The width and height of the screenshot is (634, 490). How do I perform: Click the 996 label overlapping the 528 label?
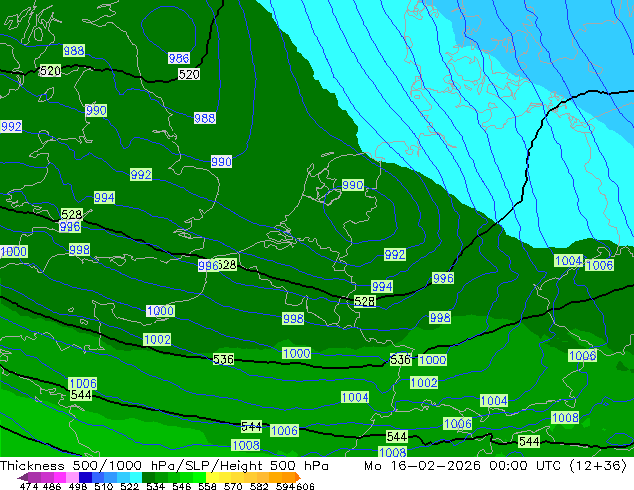pyautogui.click(x=209, y=266)
